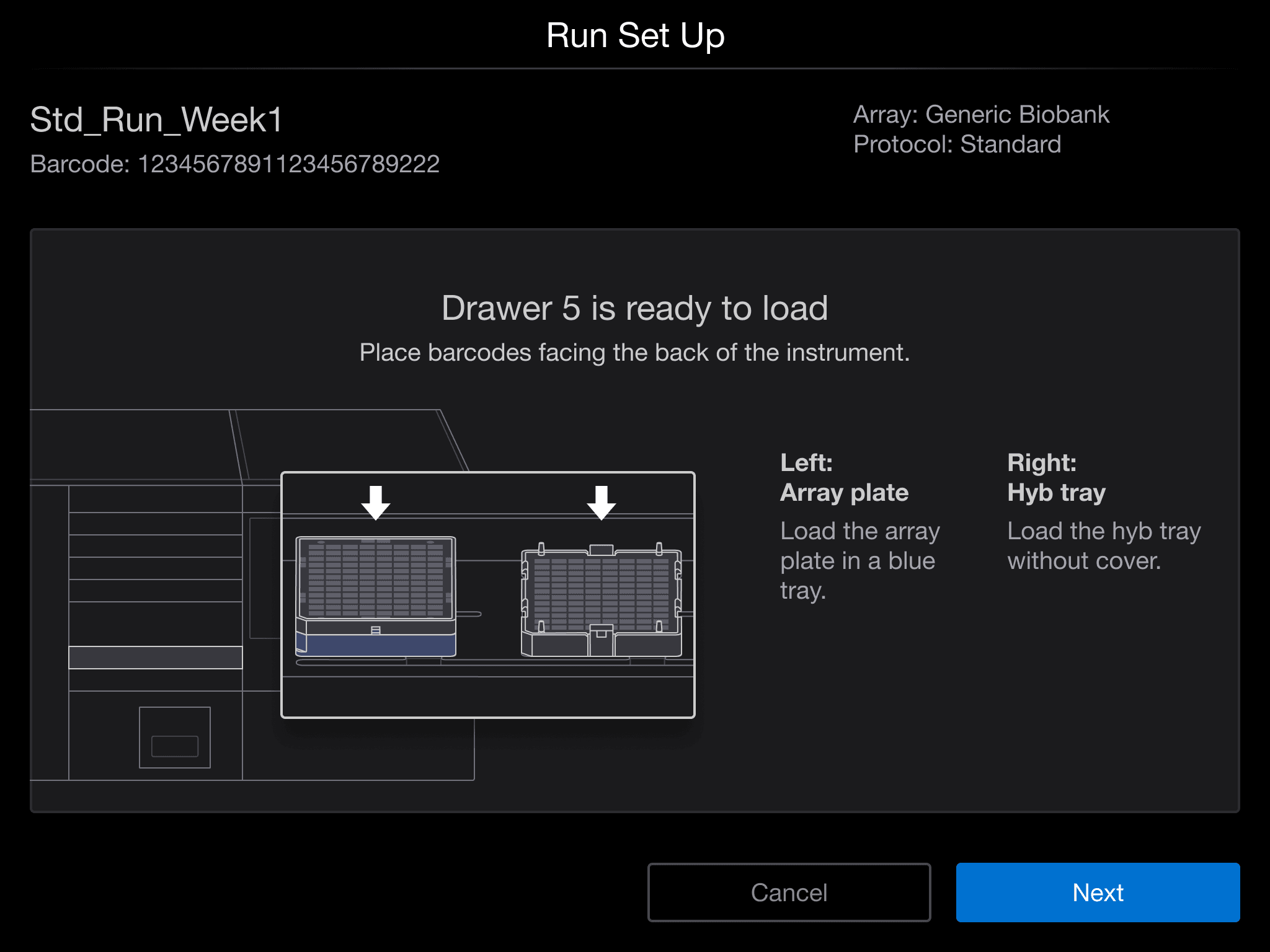The width and height of the screenshot is (1270, 952).
Task: Click the Array: Generic Biobank label
Action: pos(981,115)
